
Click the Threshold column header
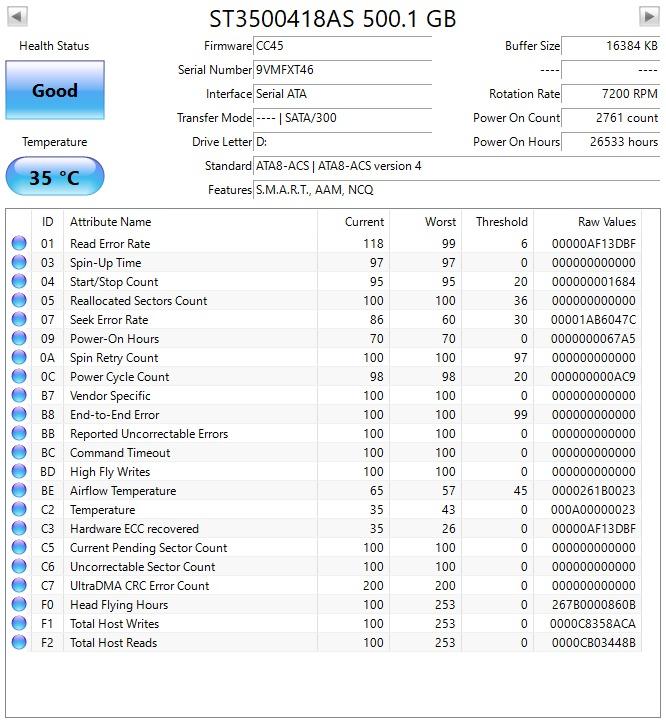click(x=498, y=221)
